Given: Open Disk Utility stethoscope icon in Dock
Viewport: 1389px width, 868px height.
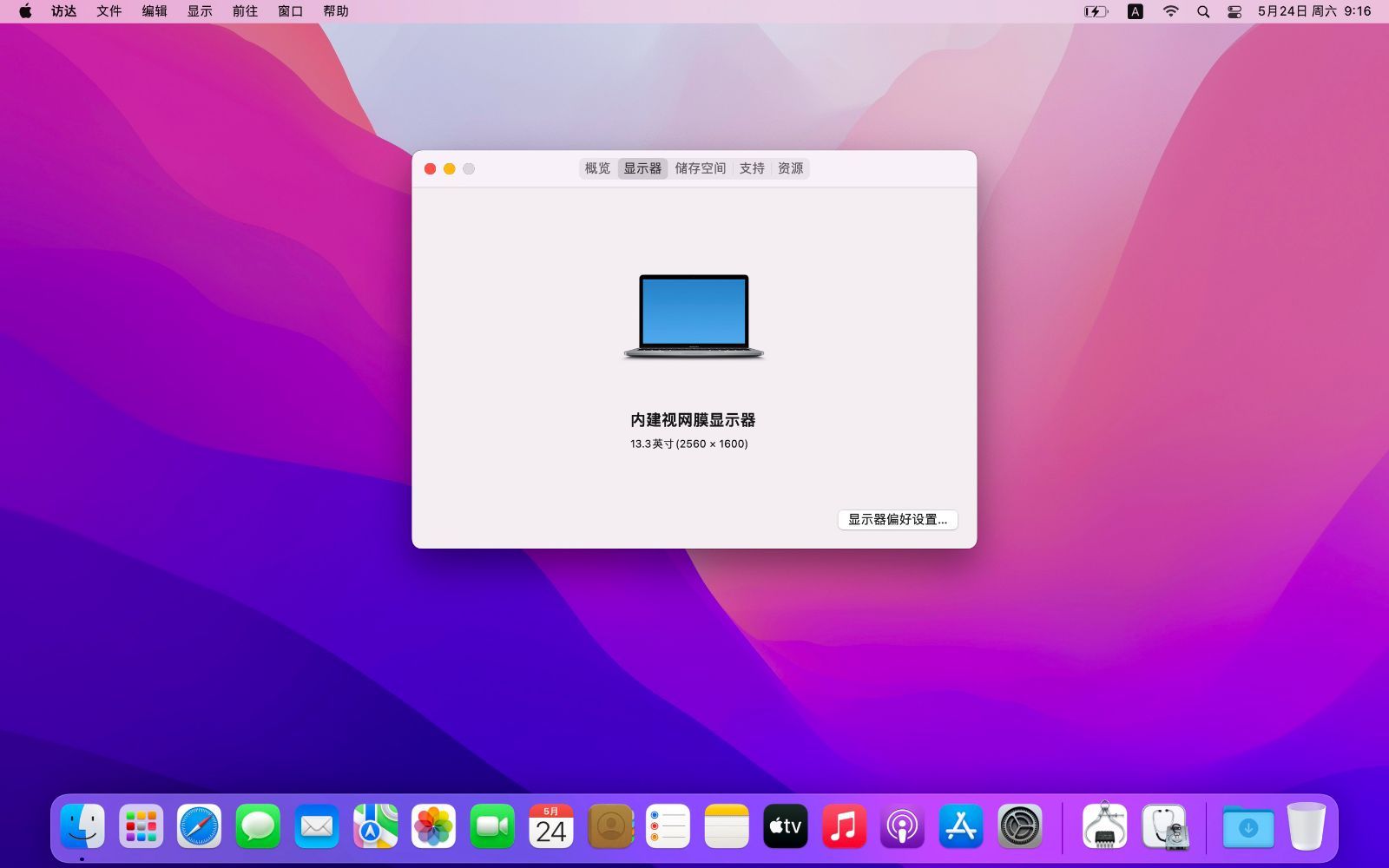Looking at the screenshot, I should pyautogui.click(x=1165, y=826).
